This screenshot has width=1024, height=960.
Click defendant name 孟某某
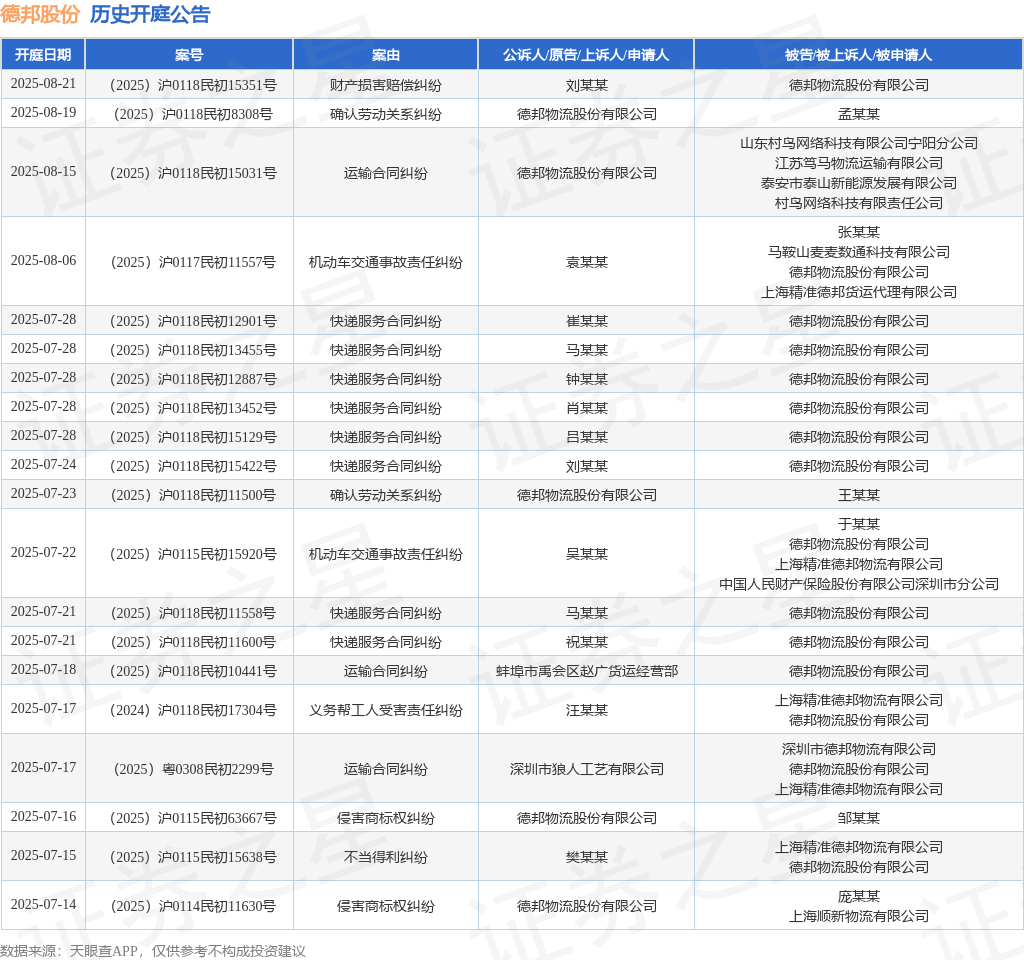point(859,114)
